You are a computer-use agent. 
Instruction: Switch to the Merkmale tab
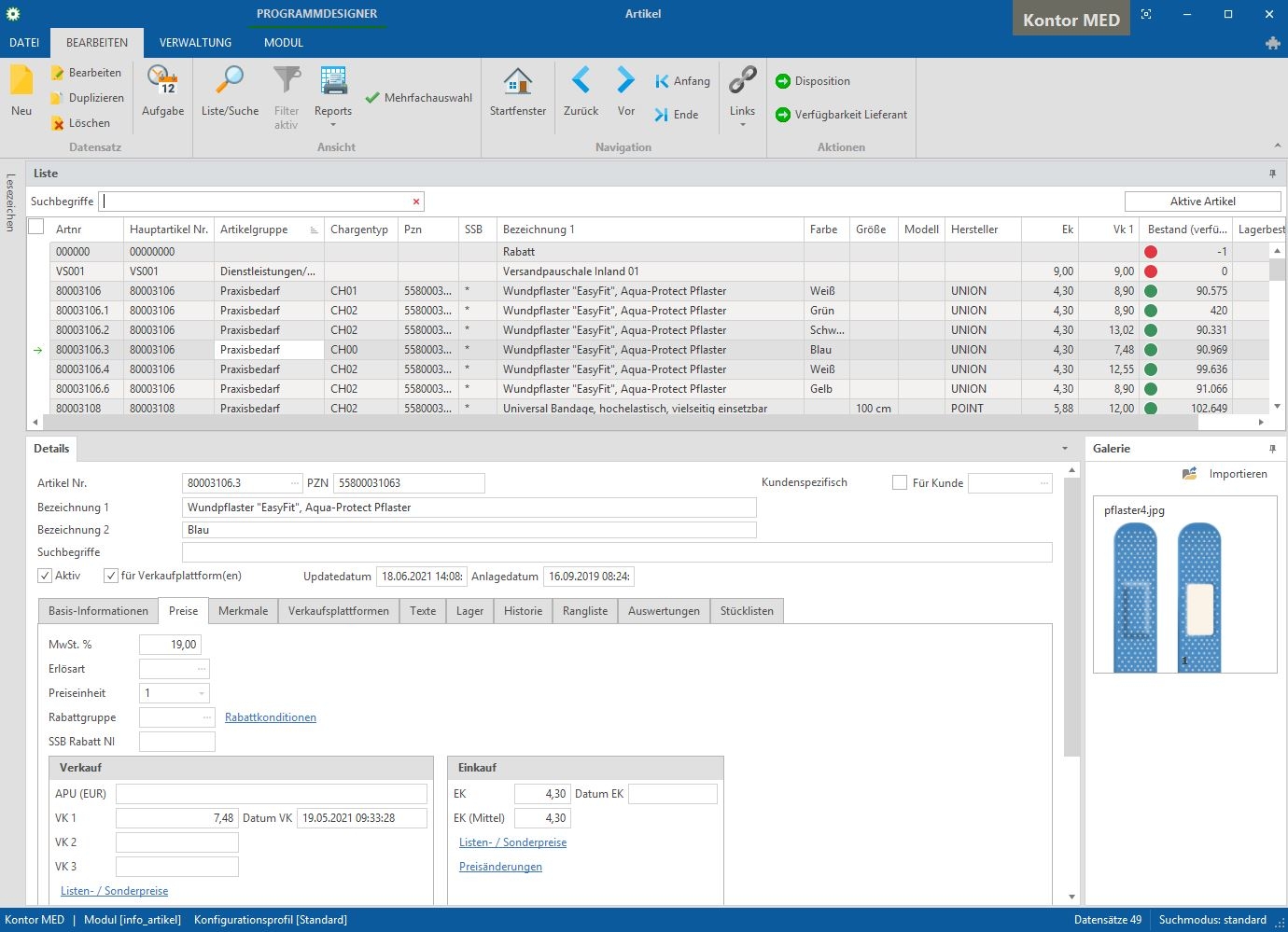[243, 611]
